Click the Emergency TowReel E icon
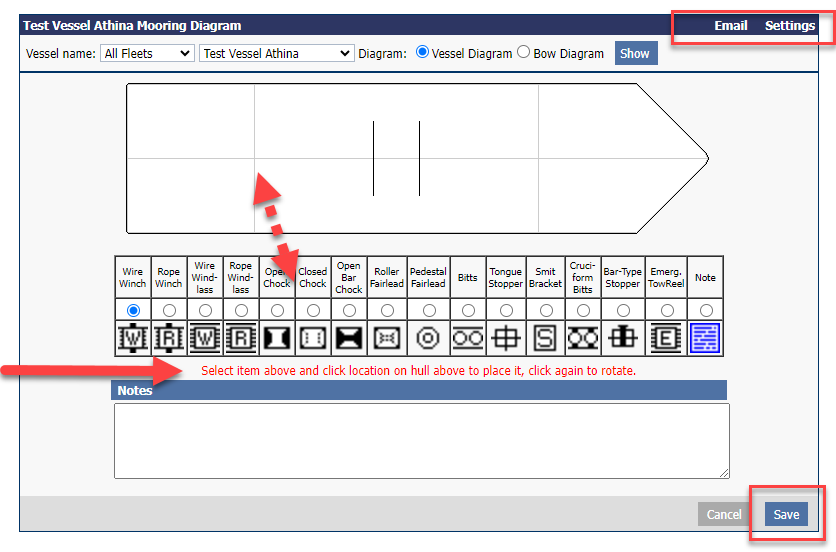This screenshot has height=552, width=836. tap(666, 338)
